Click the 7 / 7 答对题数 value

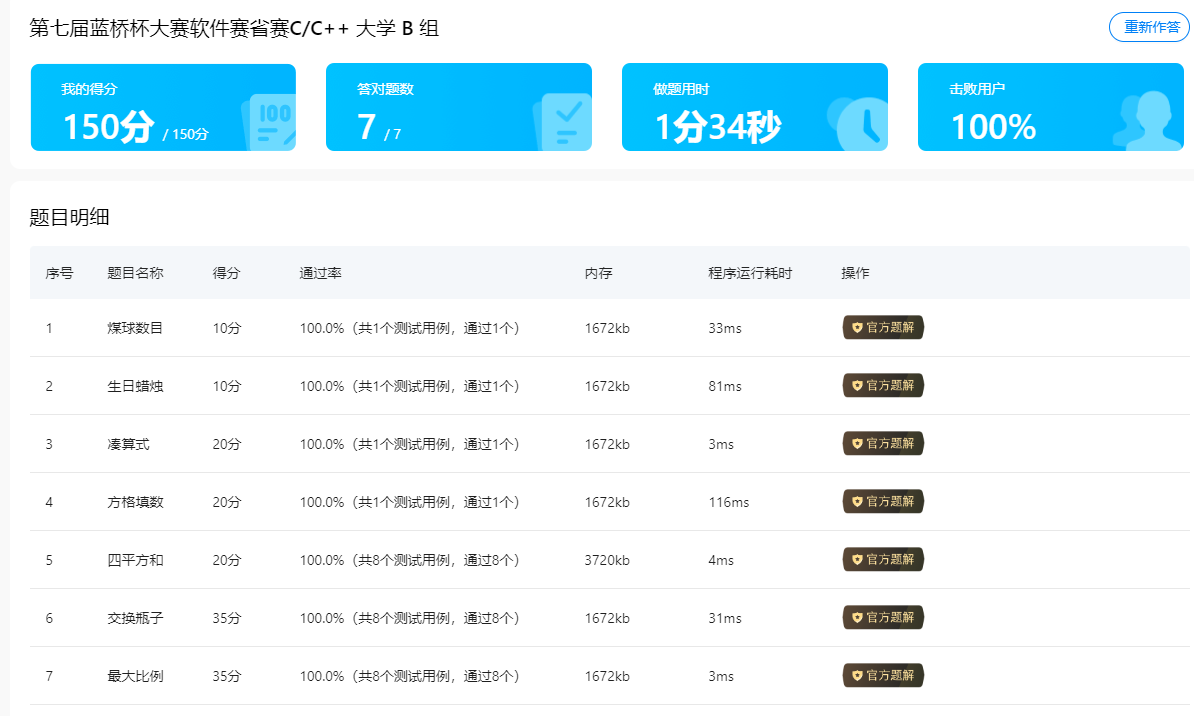379,127
